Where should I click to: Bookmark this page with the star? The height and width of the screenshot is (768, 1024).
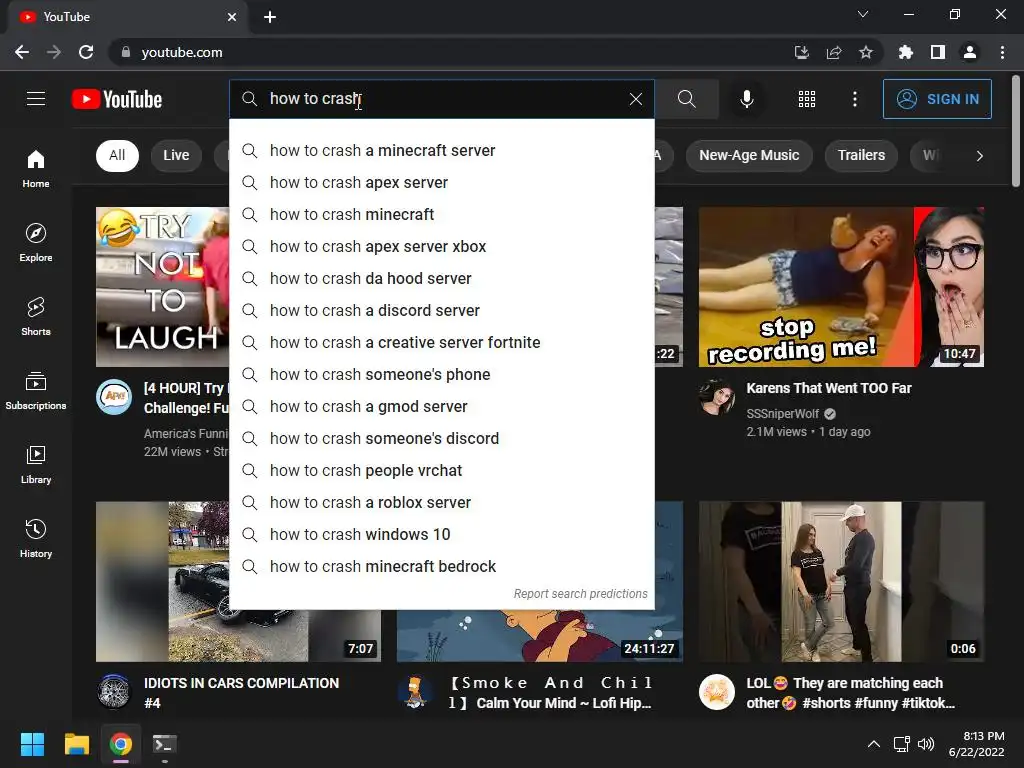[x=865, y=52]
